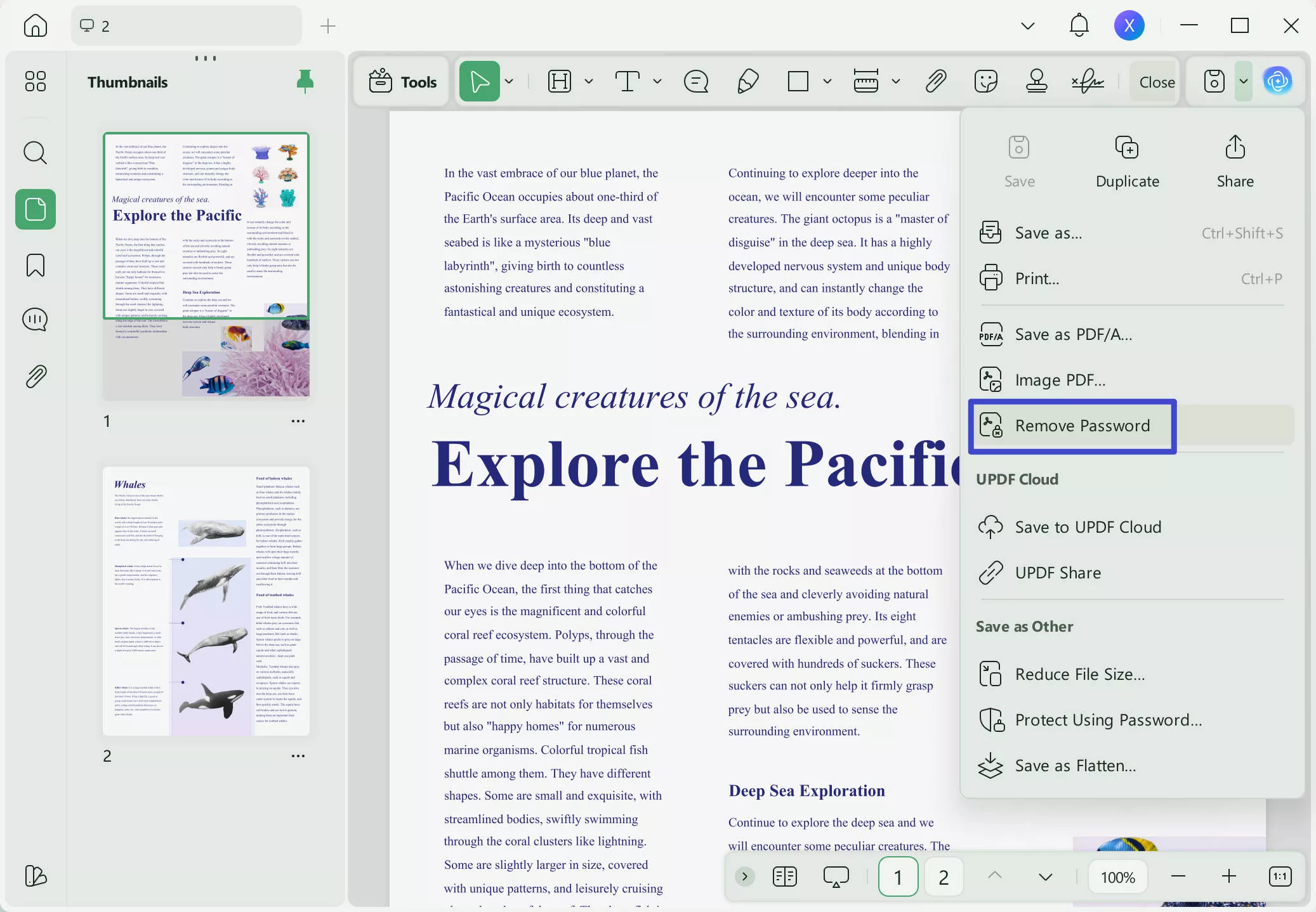
Task: Toggle actual size 1:1 view
Action: coord(1280,876)
